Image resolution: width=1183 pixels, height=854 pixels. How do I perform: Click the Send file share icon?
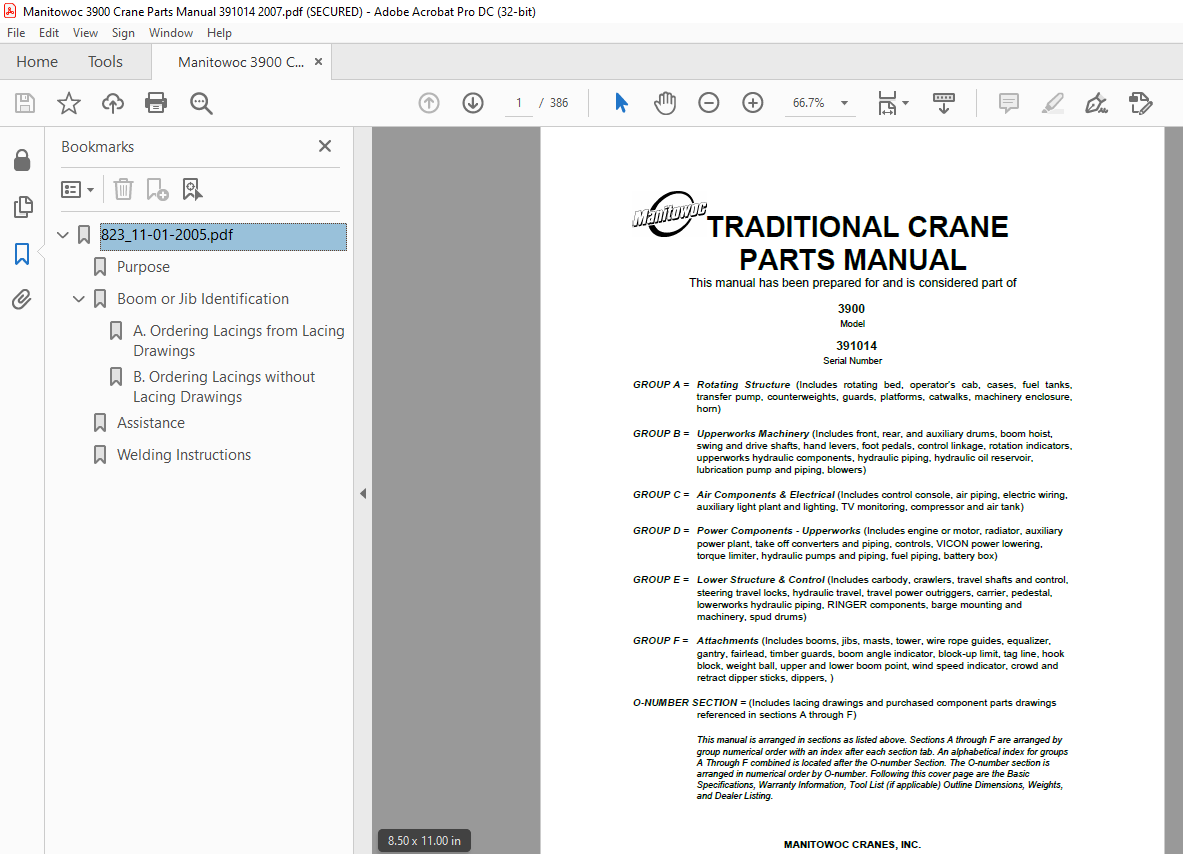click(x=1140, y=103)
